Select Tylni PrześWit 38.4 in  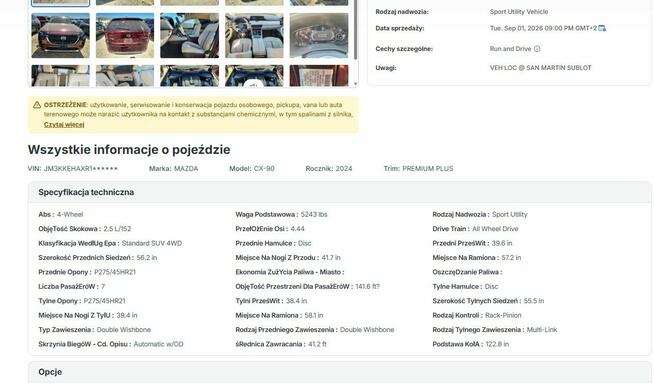coord(297,301)
